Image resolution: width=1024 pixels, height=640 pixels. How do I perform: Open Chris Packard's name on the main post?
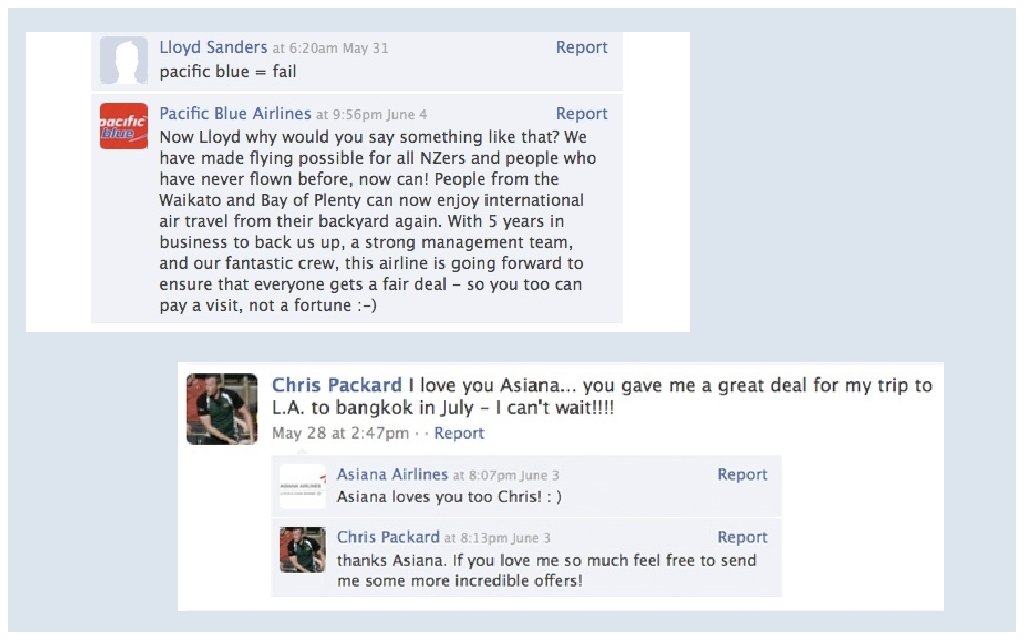(337, 385)
